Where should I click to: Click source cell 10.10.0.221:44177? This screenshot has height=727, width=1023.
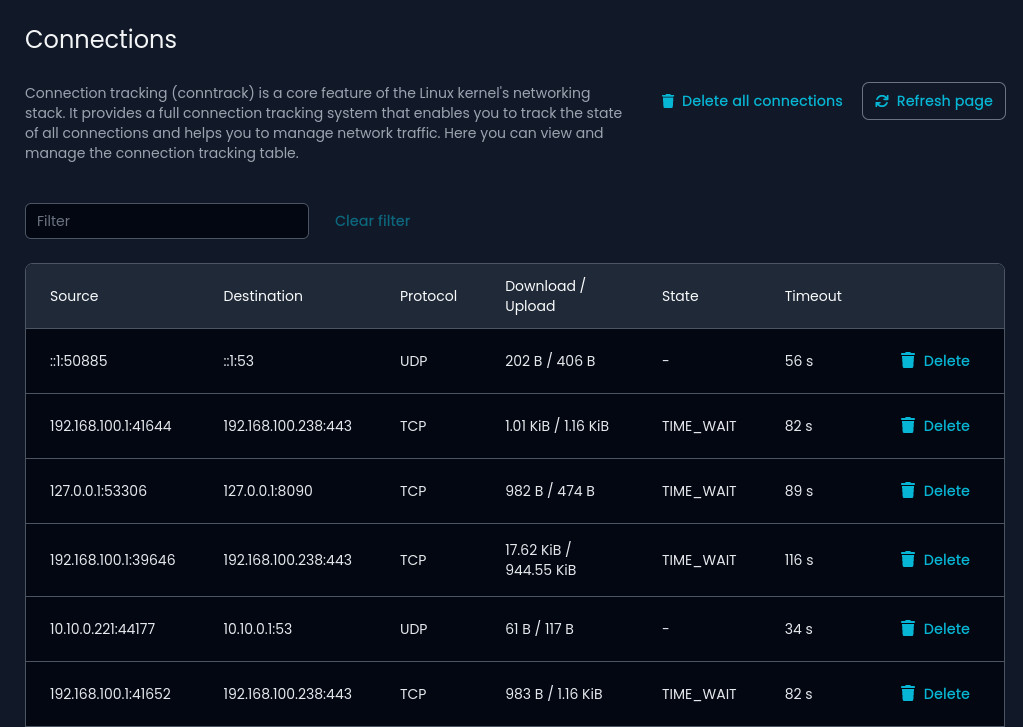(102, 629)
